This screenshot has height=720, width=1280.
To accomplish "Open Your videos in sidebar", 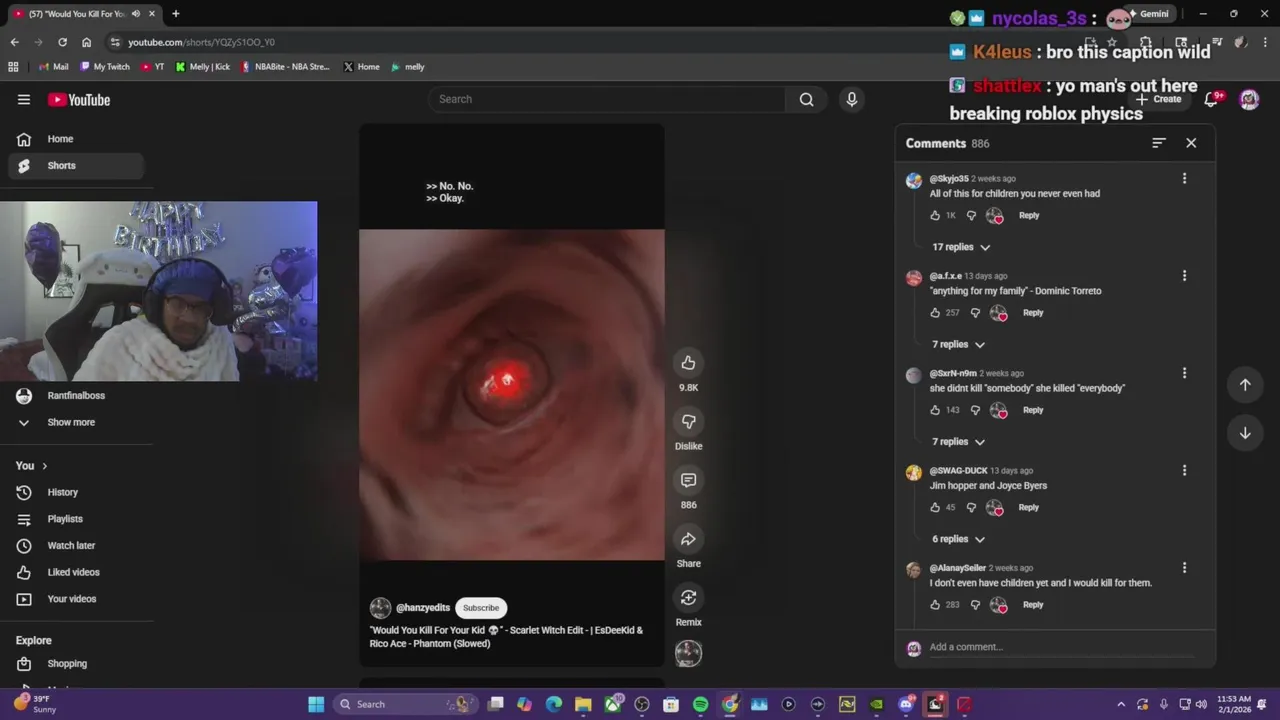I will 76,599.
